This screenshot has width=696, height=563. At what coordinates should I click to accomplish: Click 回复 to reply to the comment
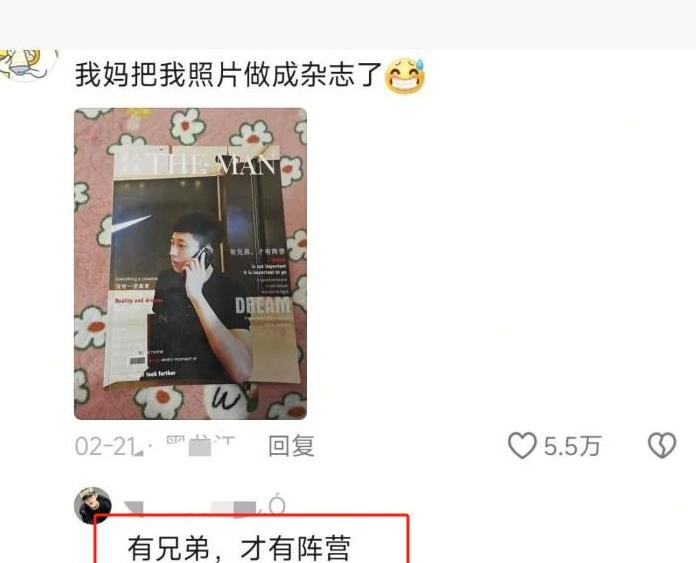click(x=292, y=446)
